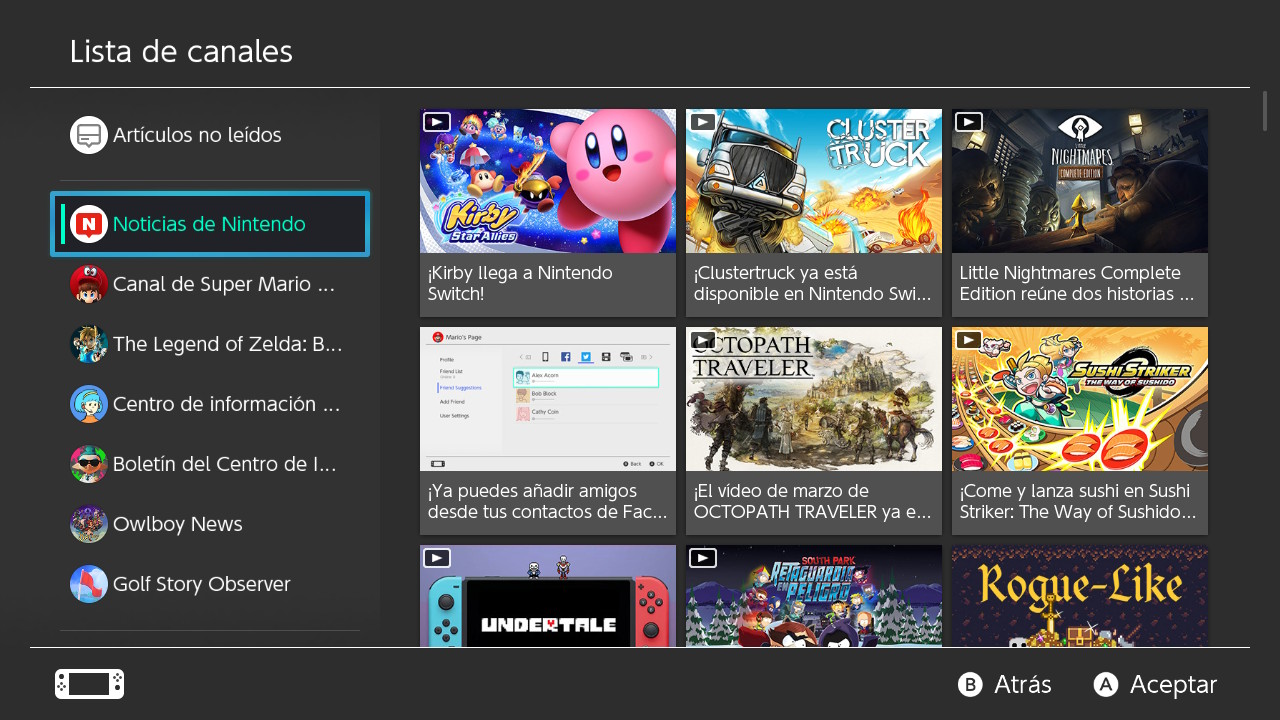Click headline '¡Kirby llega a Nintendo Switch!'

[520, 284]
